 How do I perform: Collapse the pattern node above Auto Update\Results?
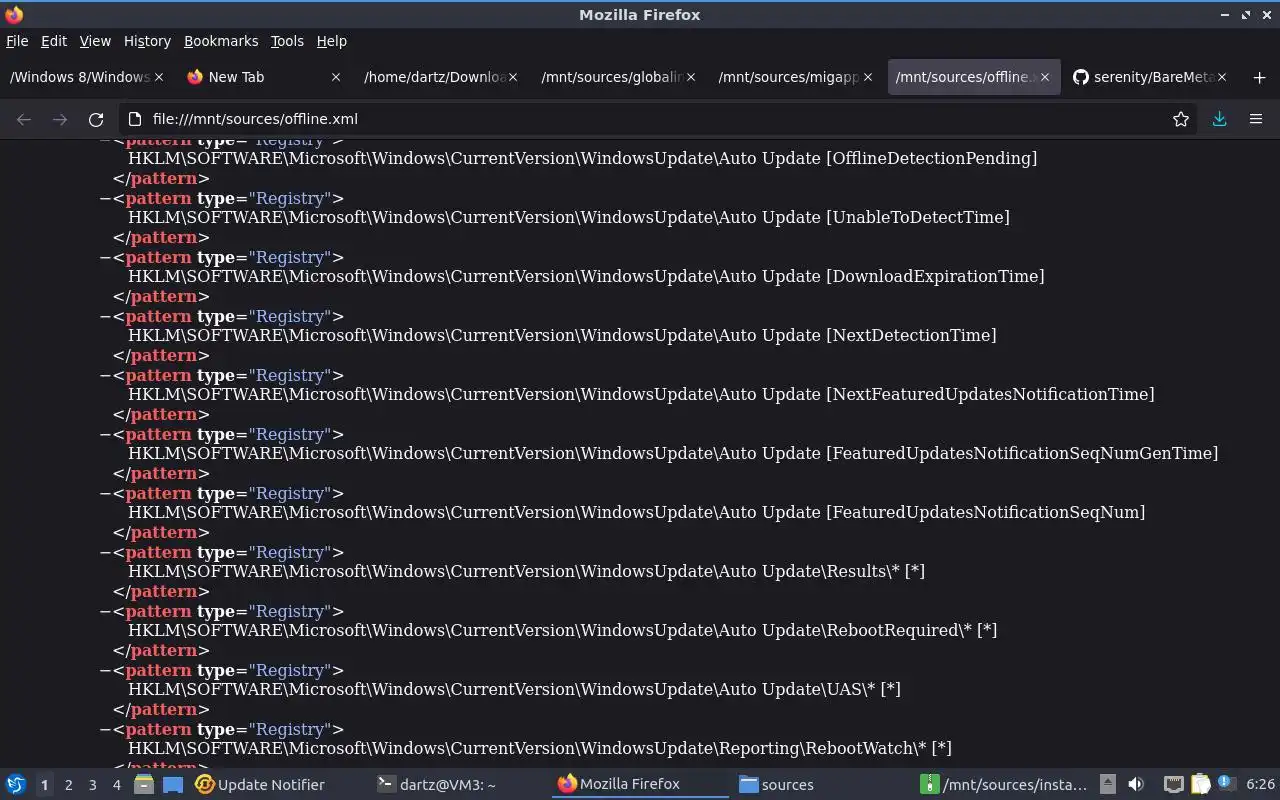104,552
